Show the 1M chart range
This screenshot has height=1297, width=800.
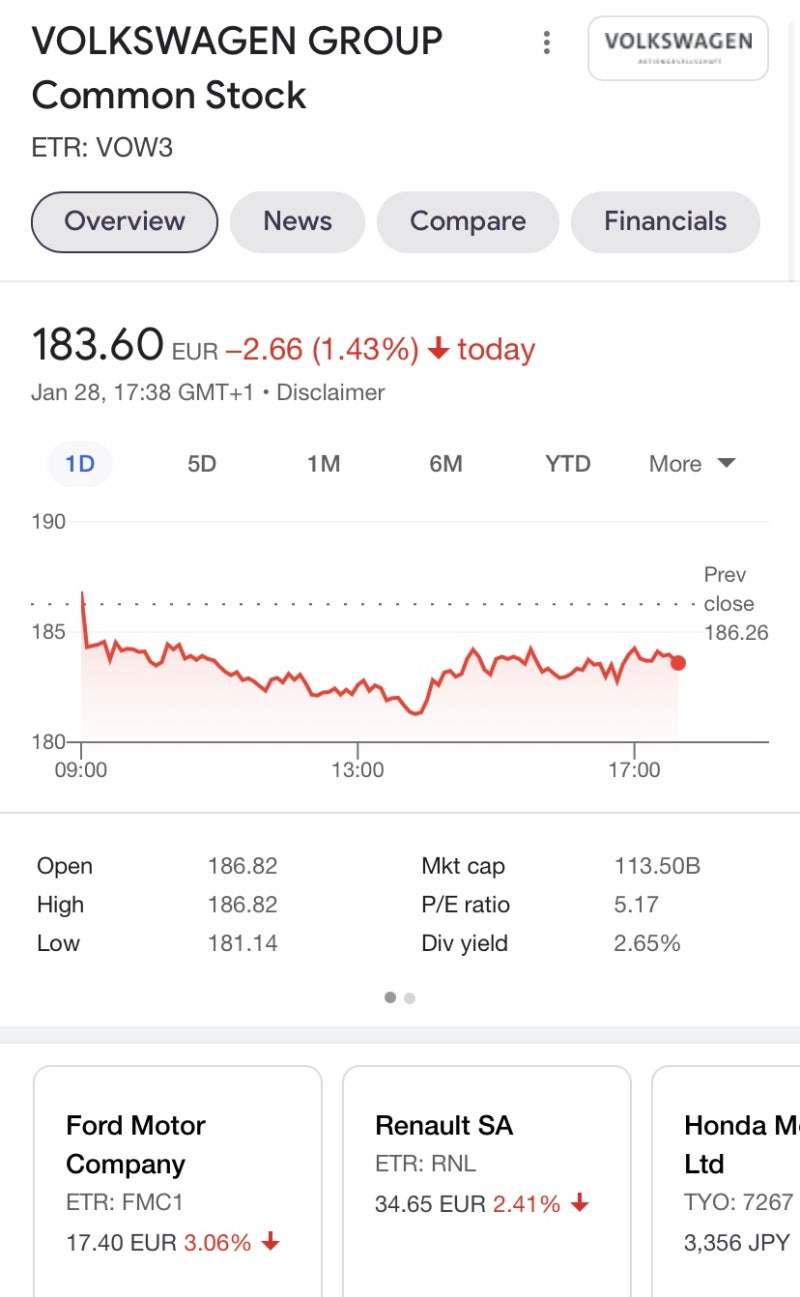coord(324,464)
